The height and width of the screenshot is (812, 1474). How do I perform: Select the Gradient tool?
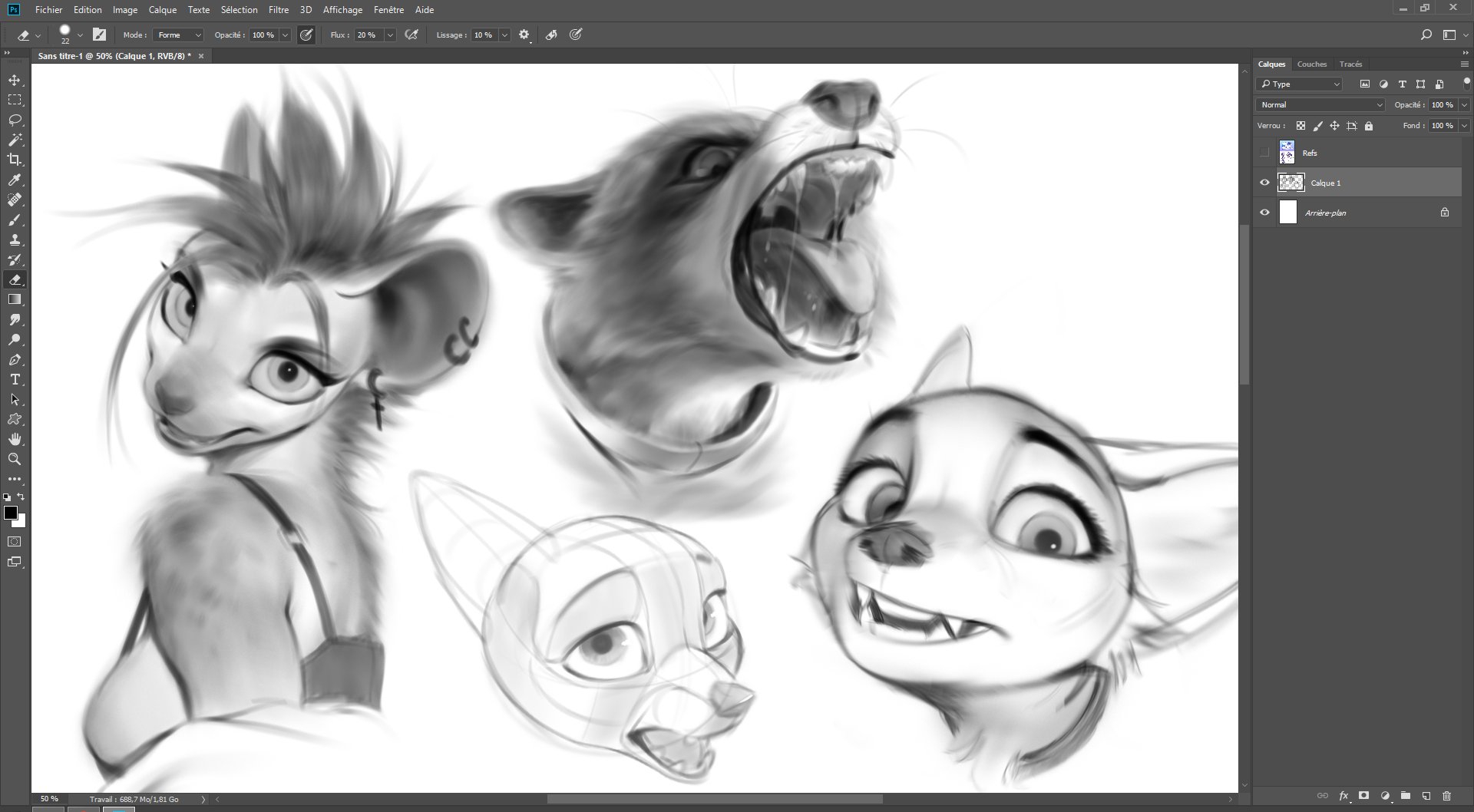click(15, 300)
